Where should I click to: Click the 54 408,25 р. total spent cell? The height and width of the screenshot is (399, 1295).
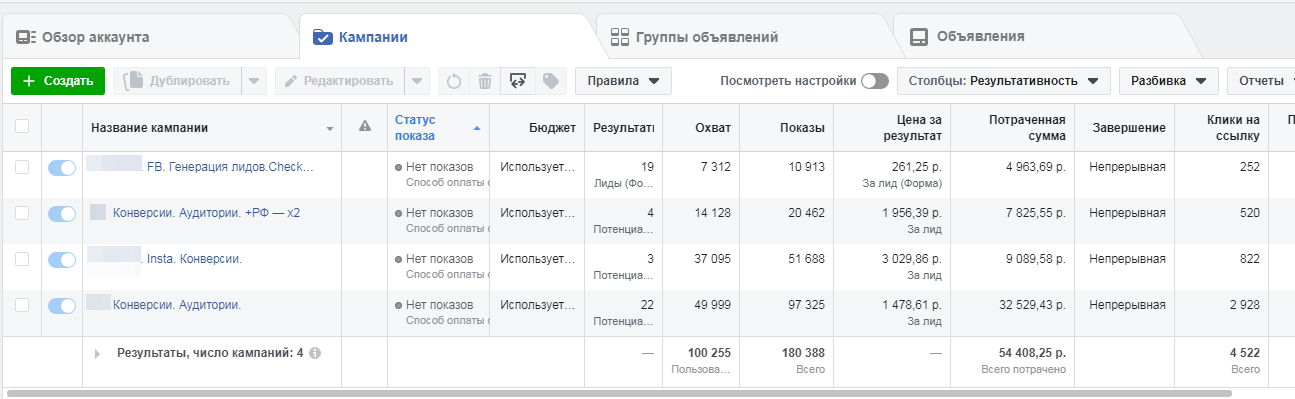(1012, 360)
